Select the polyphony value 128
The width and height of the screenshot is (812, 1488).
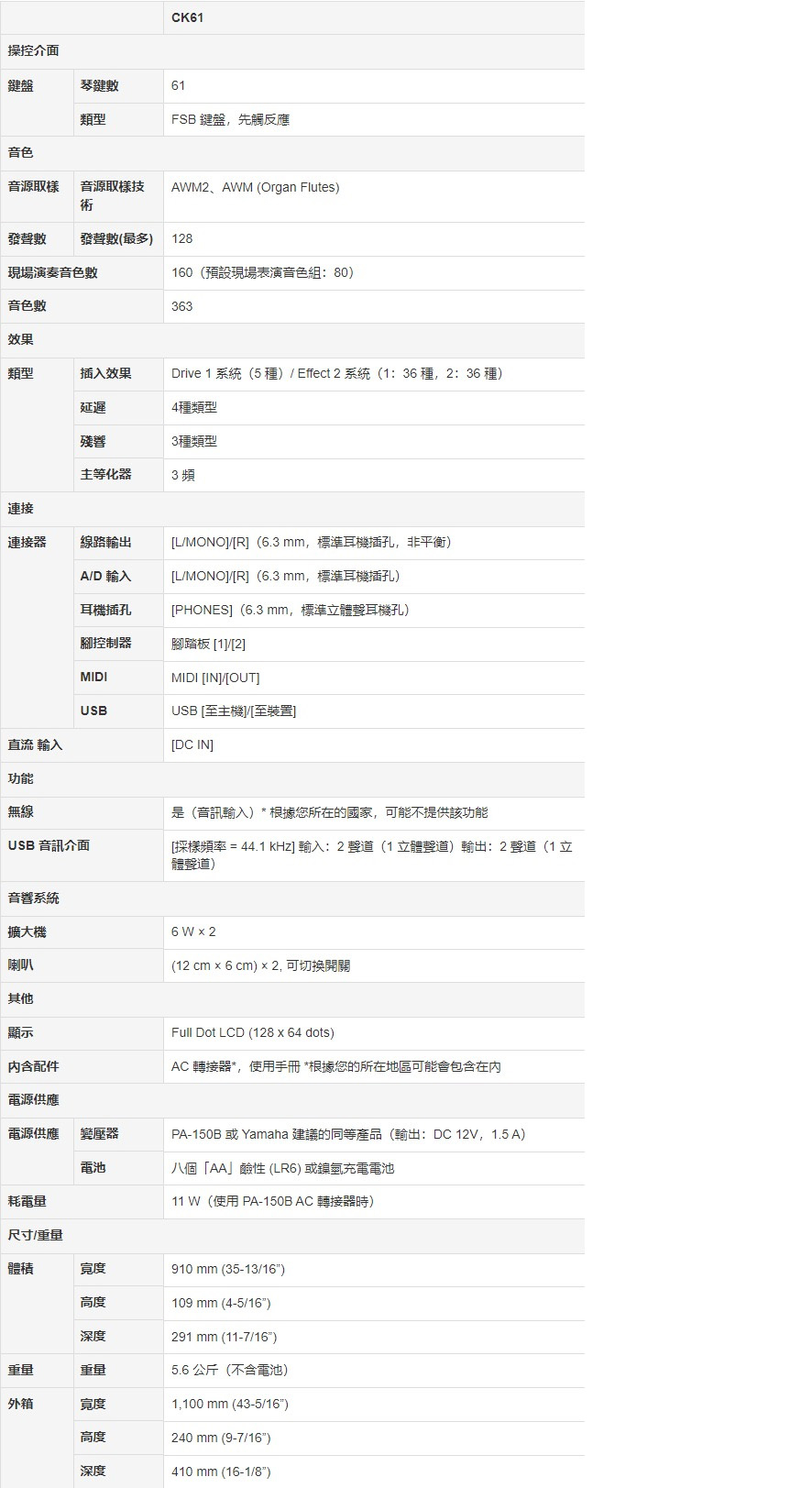click(x=182, y=238)
